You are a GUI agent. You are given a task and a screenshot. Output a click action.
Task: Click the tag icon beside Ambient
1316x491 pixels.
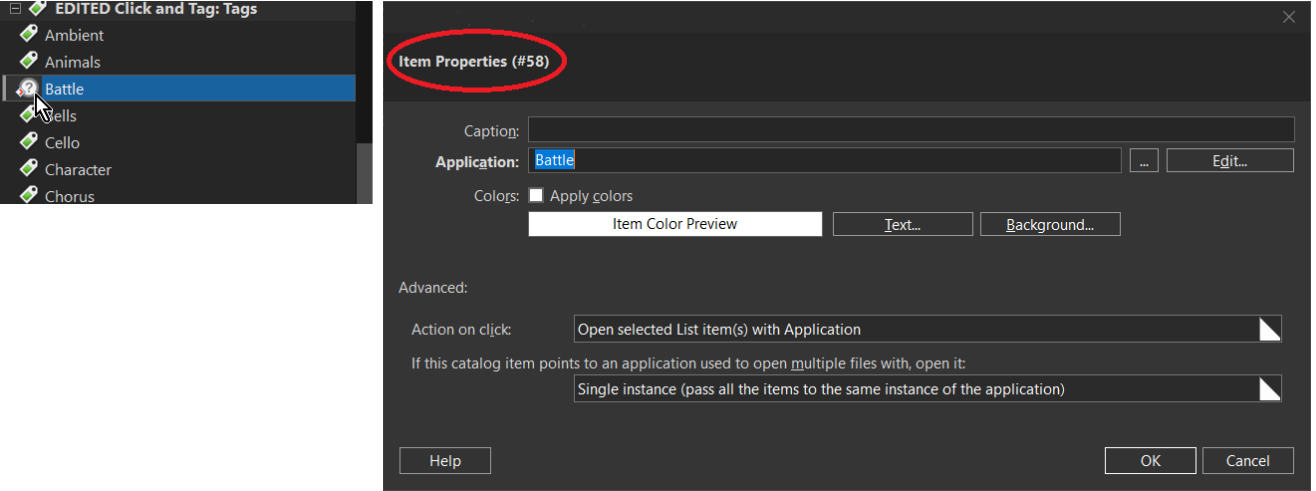tap(29, 34)
